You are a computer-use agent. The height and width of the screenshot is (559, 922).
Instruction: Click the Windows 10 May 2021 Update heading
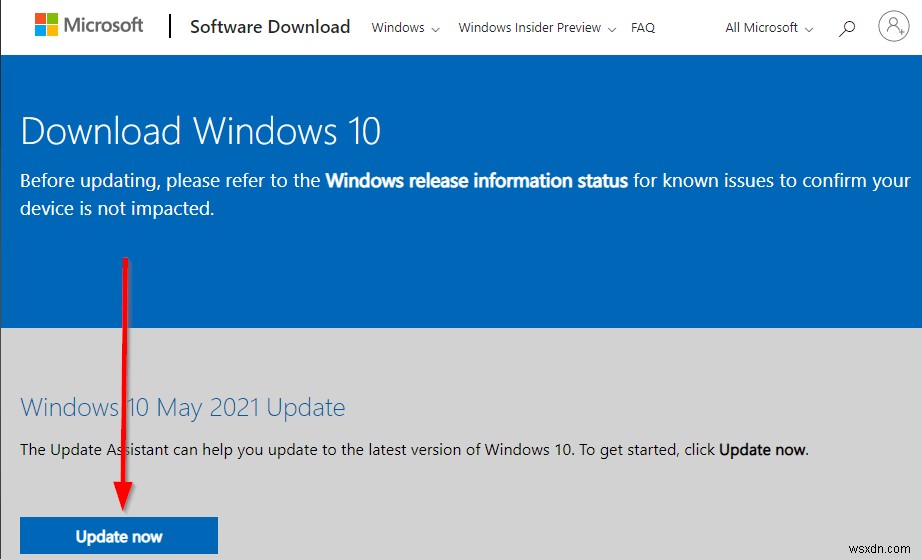point(183,408)
